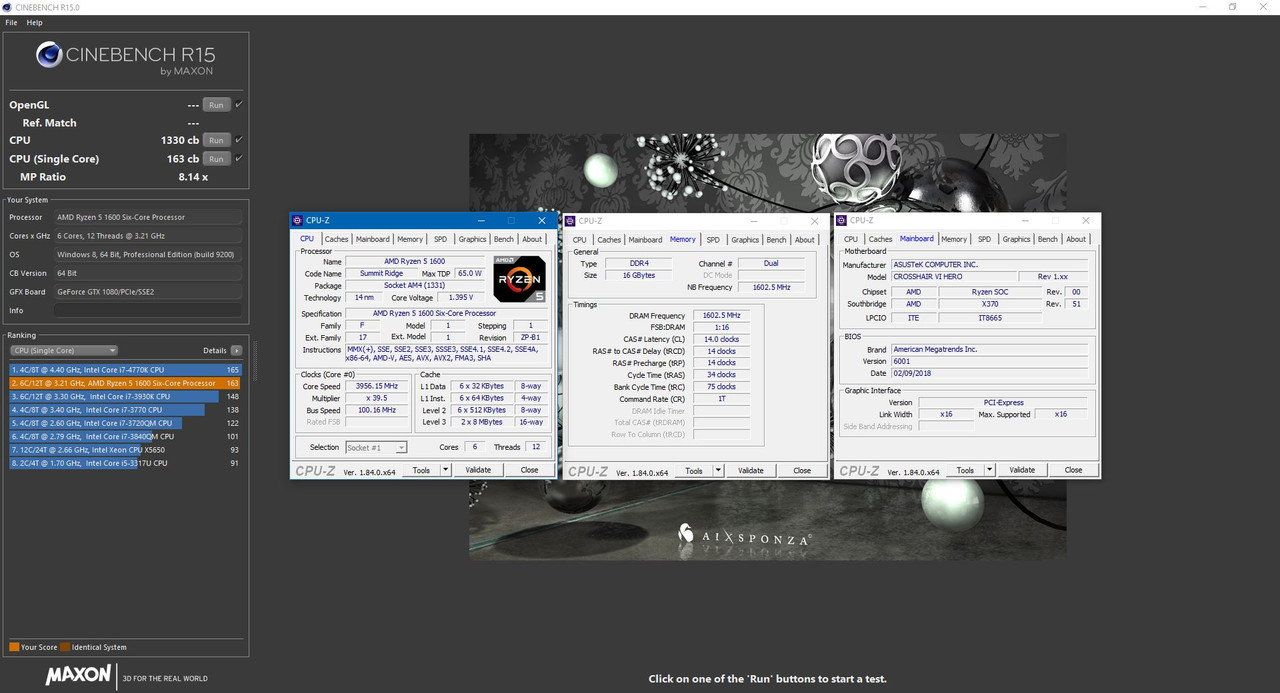Open Tools dropdown arrow in CPU-Z CPU window
Screen dimensions: 1280x693
[x=445, y=470]
